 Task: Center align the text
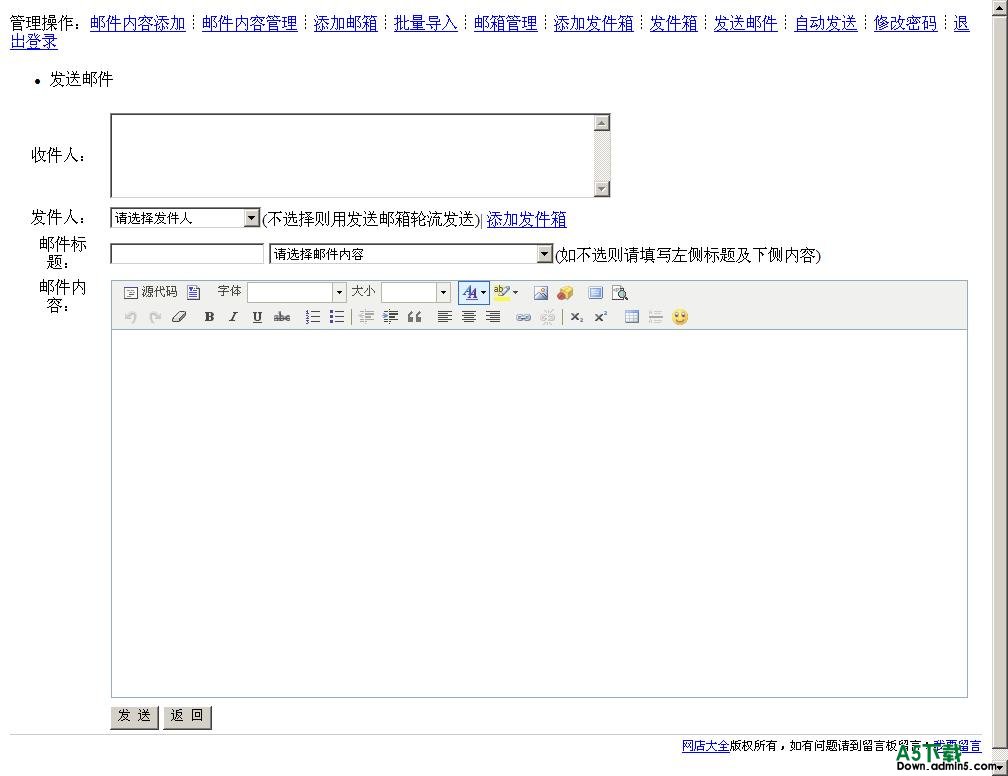coord(469,317)
